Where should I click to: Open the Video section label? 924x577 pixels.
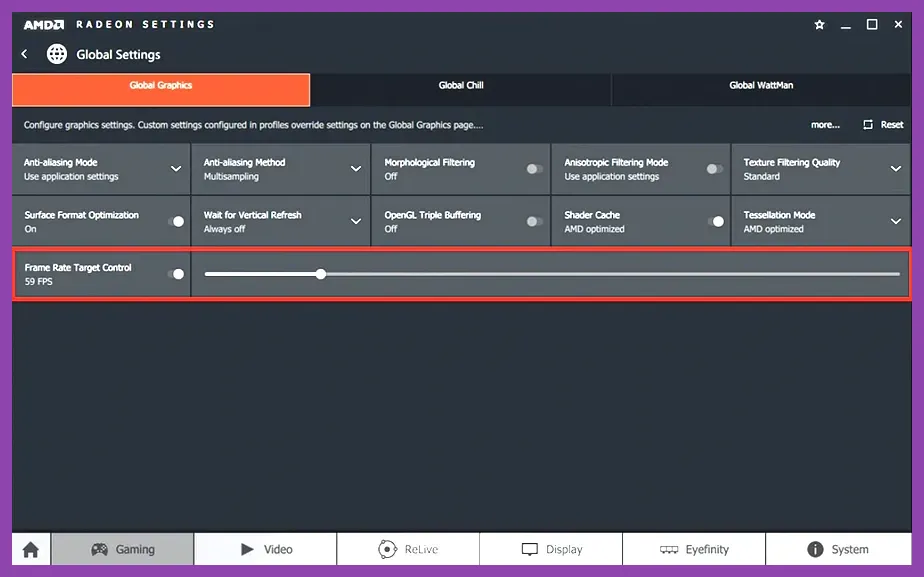(278, 549)
